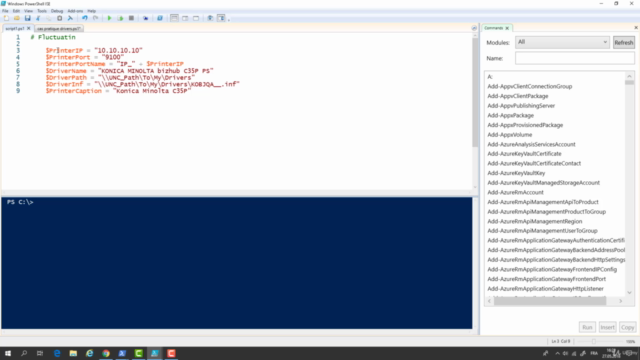Select Add-AppxPackage in the list
This screenshot has width=640, height=360.
(x=510, y=116)
